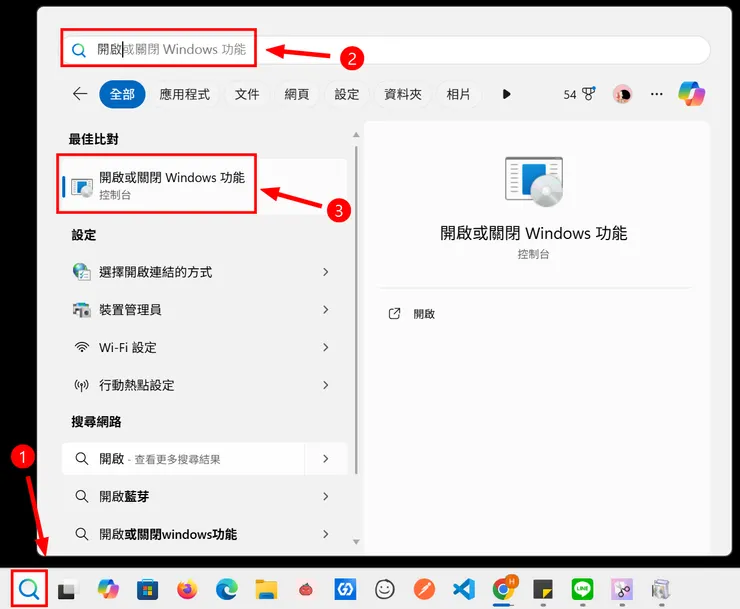Switch to the 設定 filter tab

tap(347, 94)
